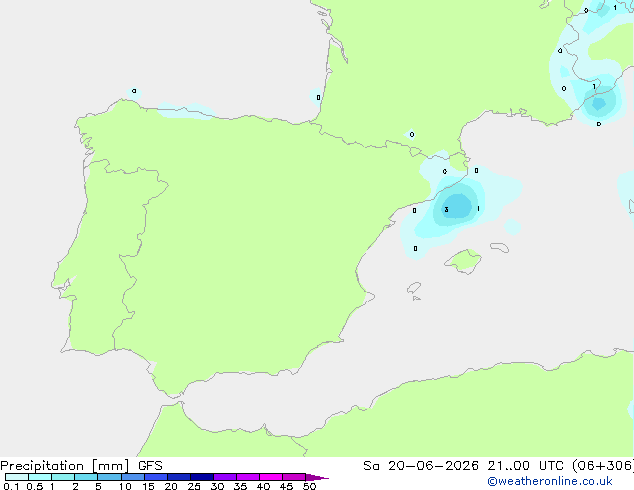The height and width of the screenshot is (490, 634).
Task: Select the 5–10 mm legend color swatch
Action: (109, 477)
